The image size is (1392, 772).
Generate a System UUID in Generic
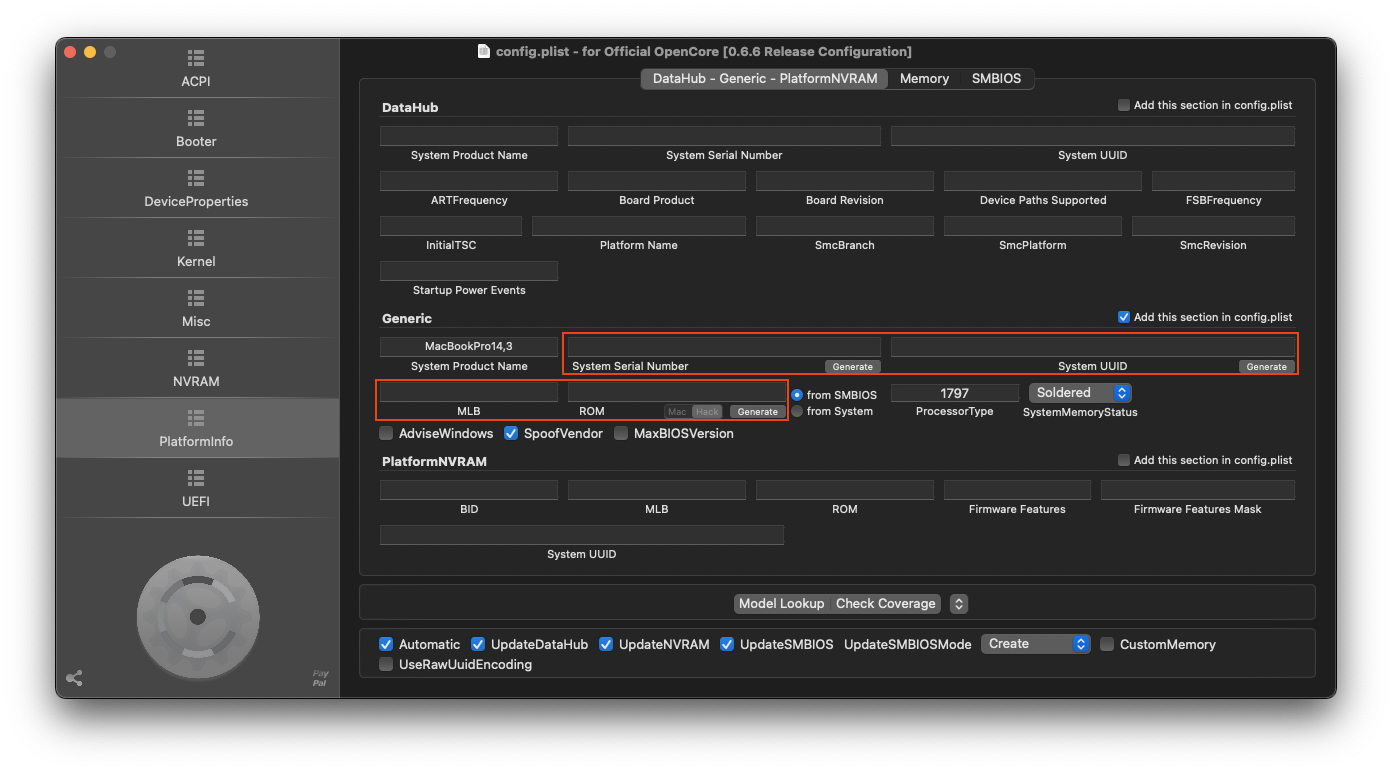[x=1266, y=367]
